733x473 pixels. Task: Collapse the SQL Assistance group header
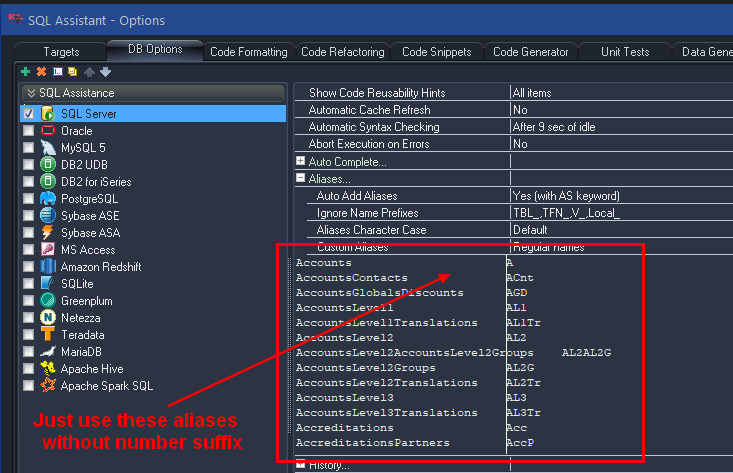tap(153, 93)
